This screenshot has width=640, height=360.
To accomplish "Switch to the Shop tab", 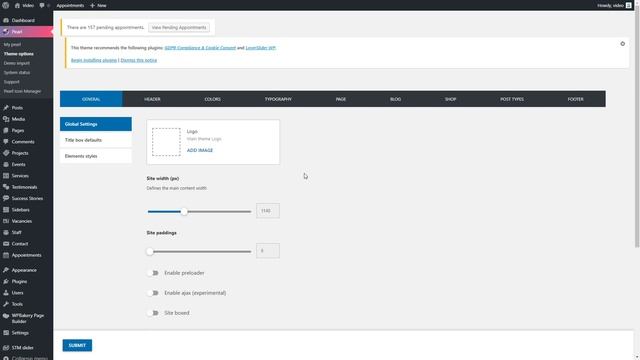I will click(x=451, y=99).
